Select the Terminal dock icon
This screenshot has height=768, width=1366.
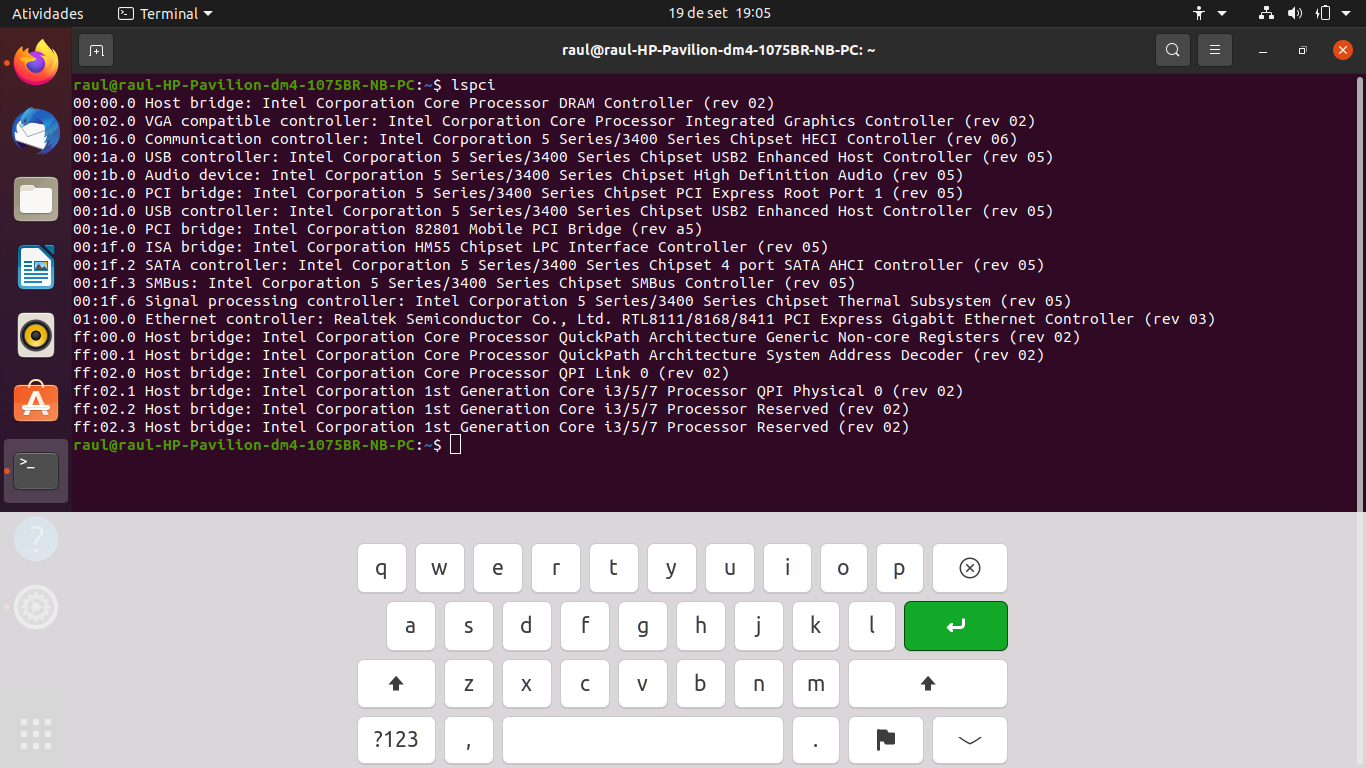(36, 470)
